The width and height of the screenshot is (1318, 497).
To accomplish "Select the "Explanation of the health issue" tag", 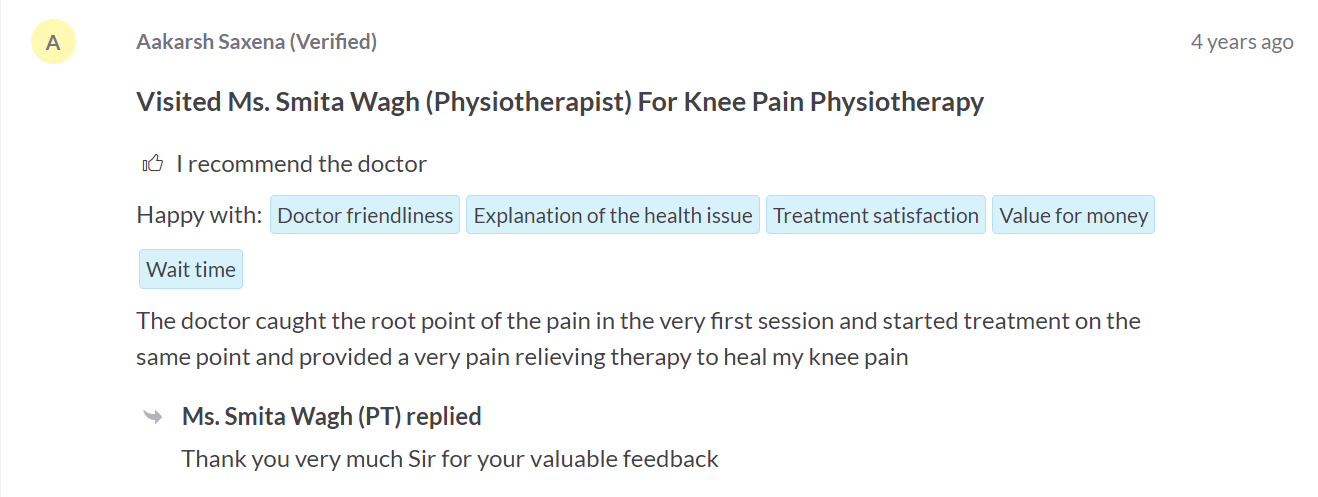I will click(x=613, y=215).
